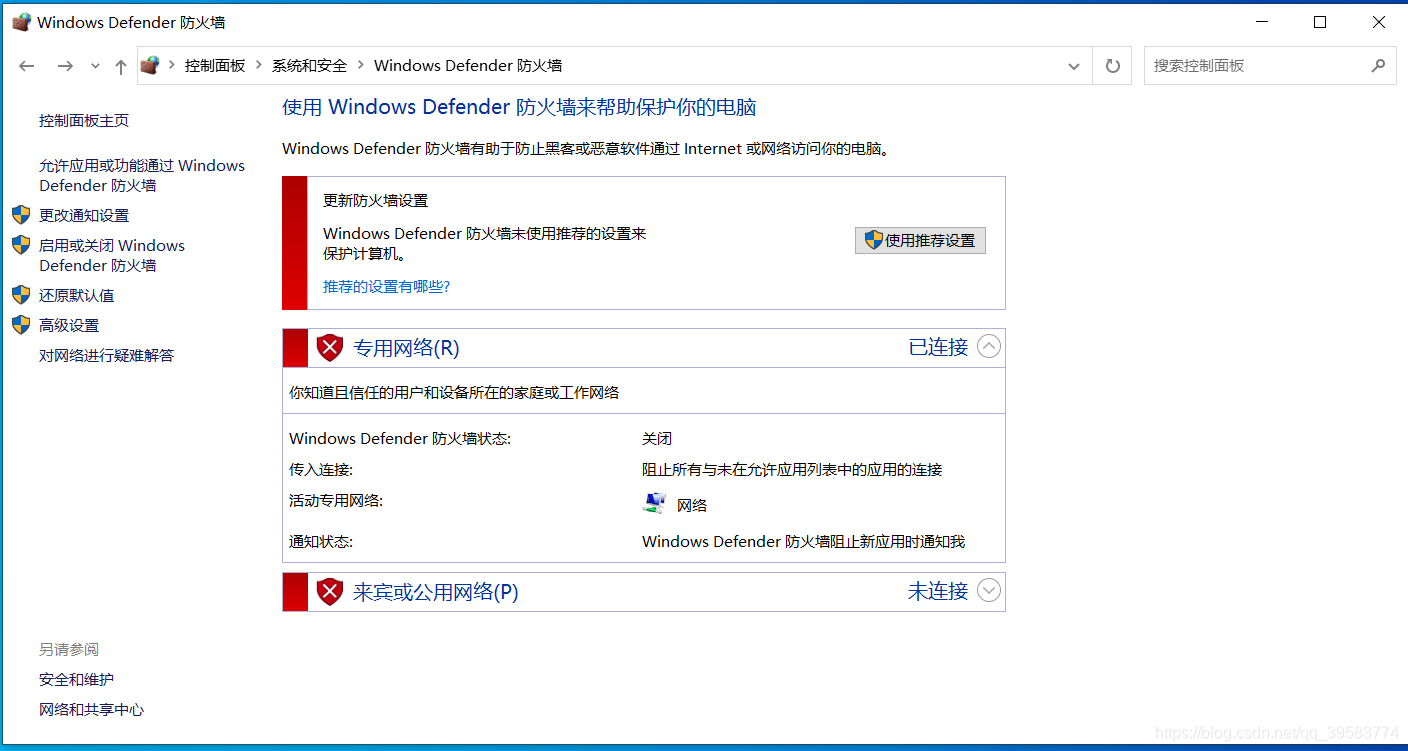This screenshot has width=1408, height=751.
Task: Open 更改通知设置 link
Action: click(84, 216)
